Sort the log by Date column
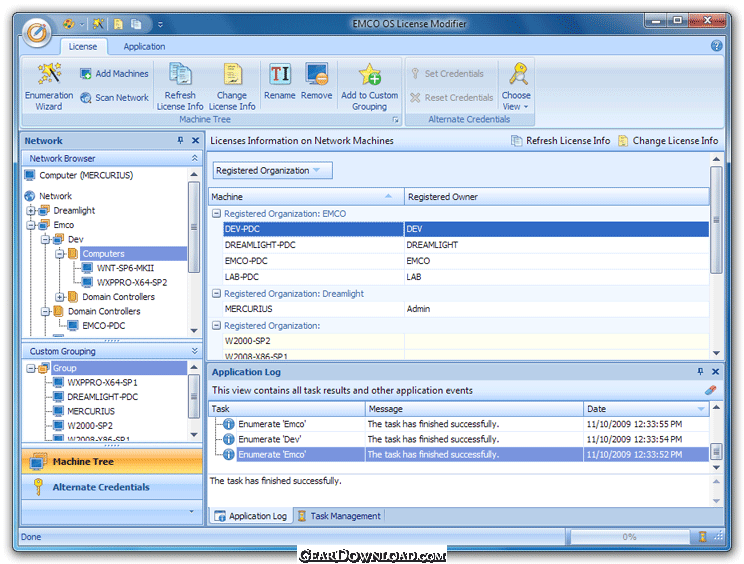The height and width of the screenshot is (564, 744). pyautogui.click(x=646, y=408)
